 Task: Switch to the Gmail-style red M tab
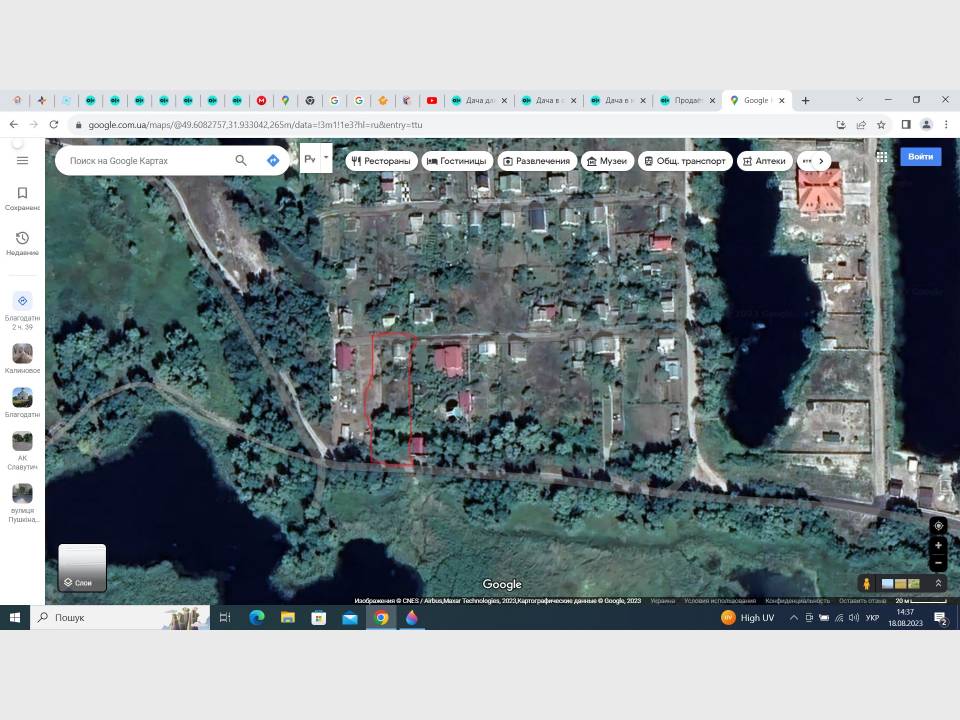[x=261, y=100]
